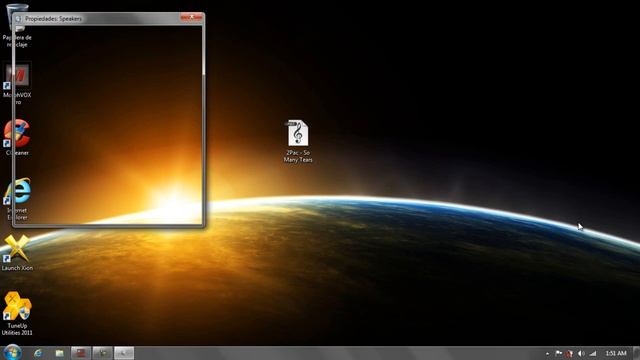The height and width of the screenshot is (360, 640).
Task: Open the network signal tray icon
Action: 593,353
